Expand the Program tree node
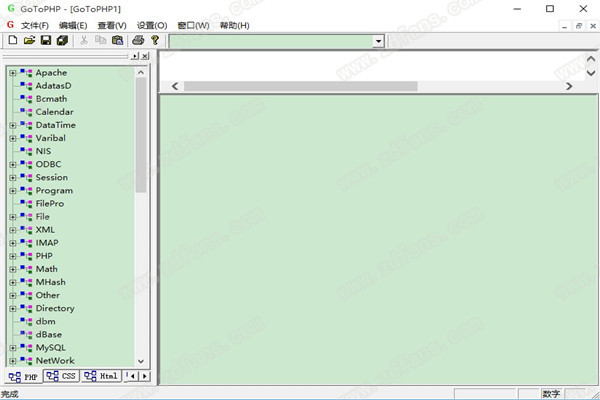 [13, 191]
